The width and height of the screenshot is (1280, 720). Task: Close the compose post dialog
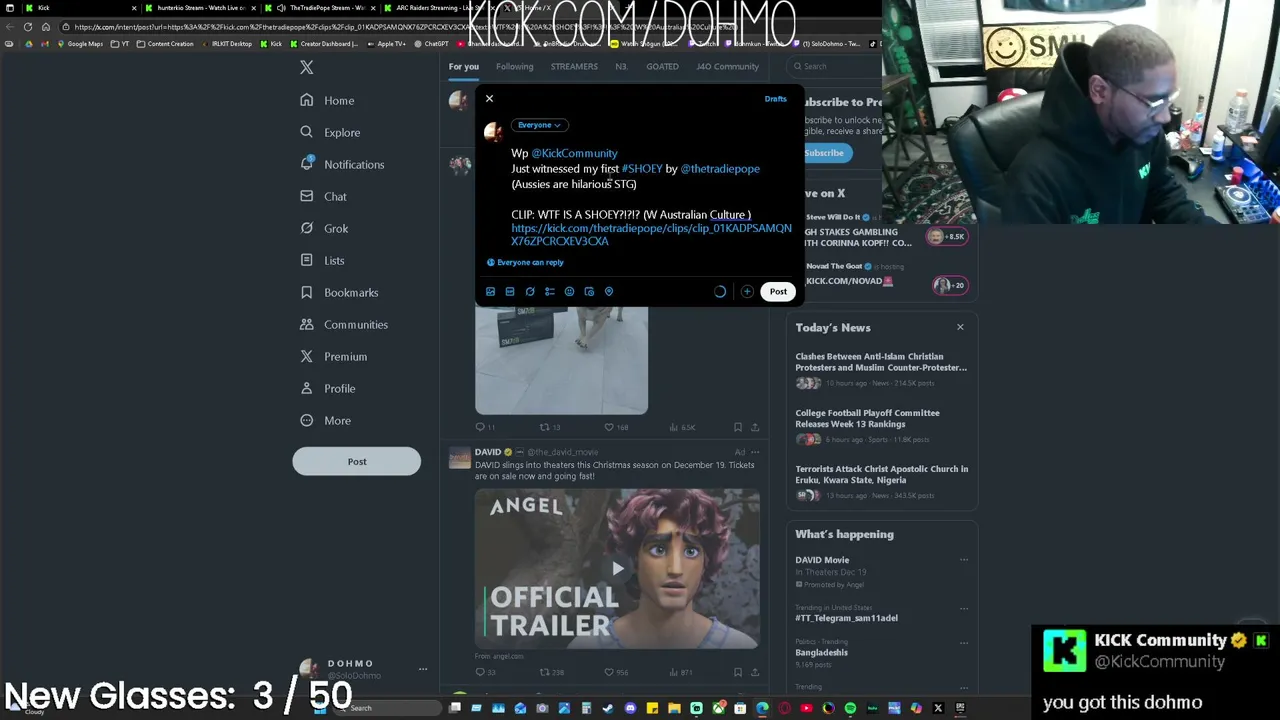[x=489, y=98]
